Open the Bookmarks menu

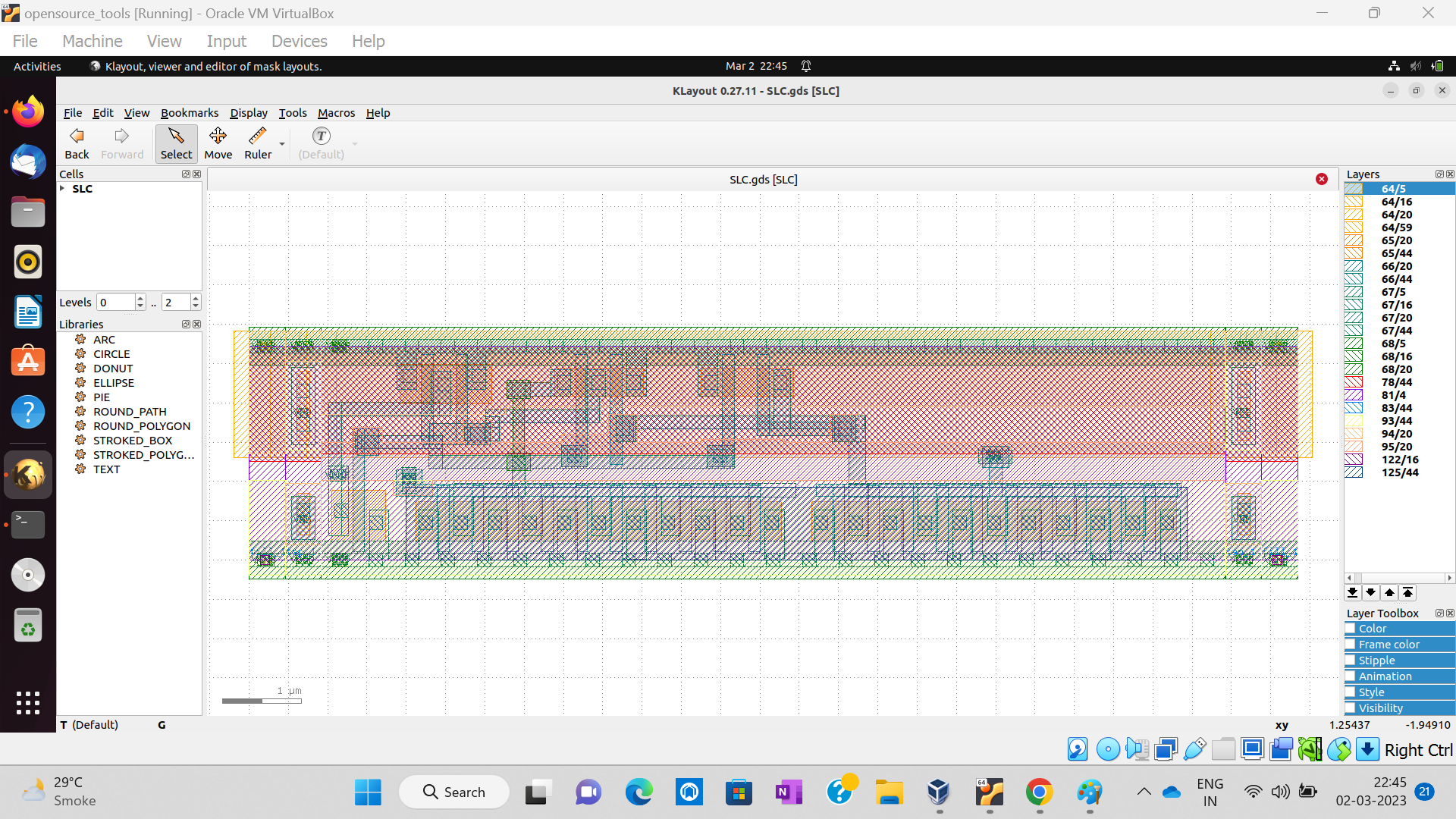point(189,113)
